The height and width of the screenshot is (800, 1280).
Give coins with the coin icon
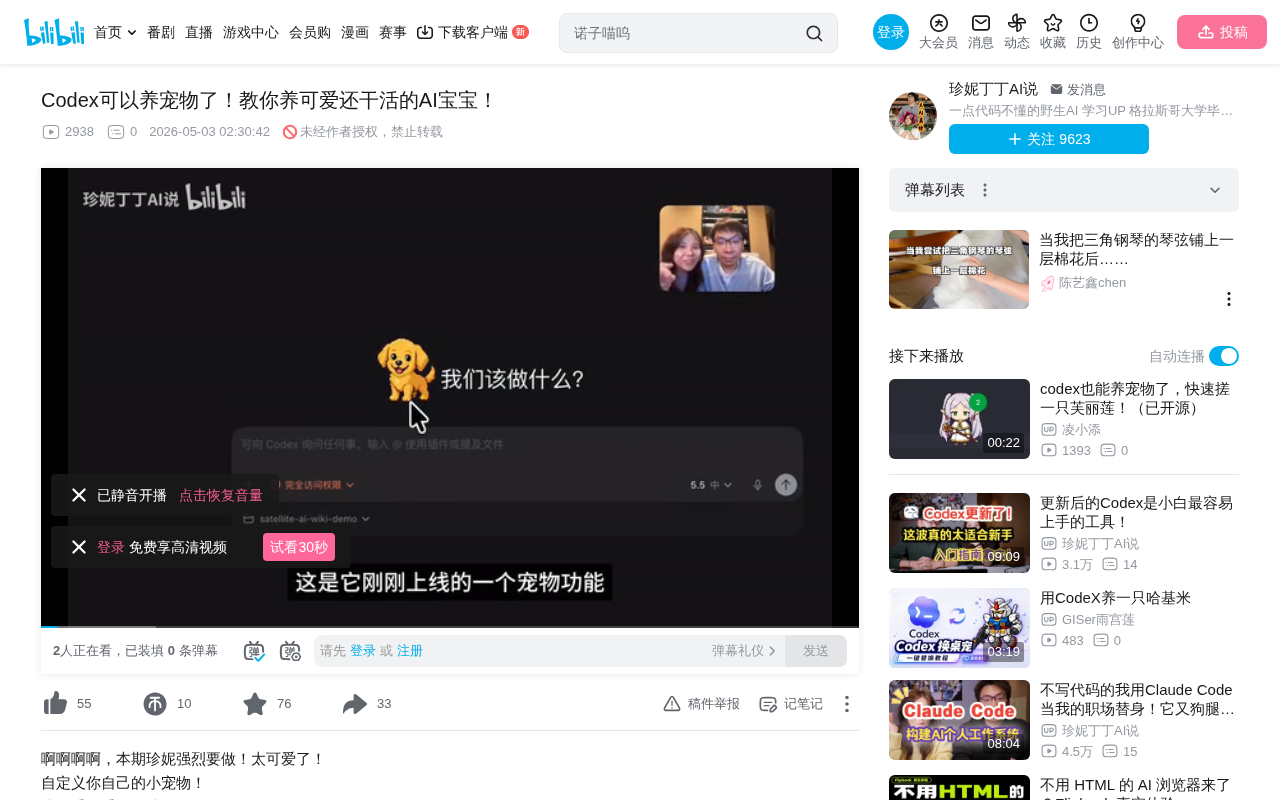[x=155, y=704]
